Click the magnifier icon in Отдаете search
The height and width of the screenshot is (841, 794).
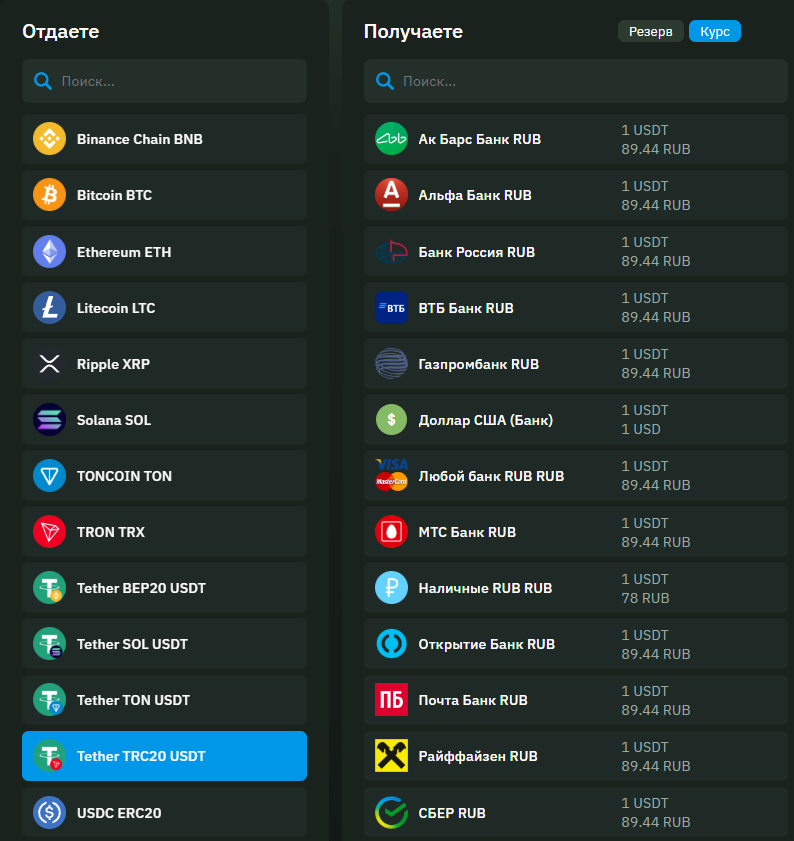coord(43,82)
